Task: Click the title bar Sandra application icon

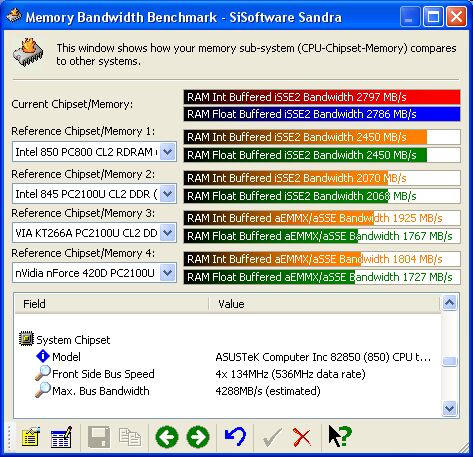Action: [x=14, y=16]
